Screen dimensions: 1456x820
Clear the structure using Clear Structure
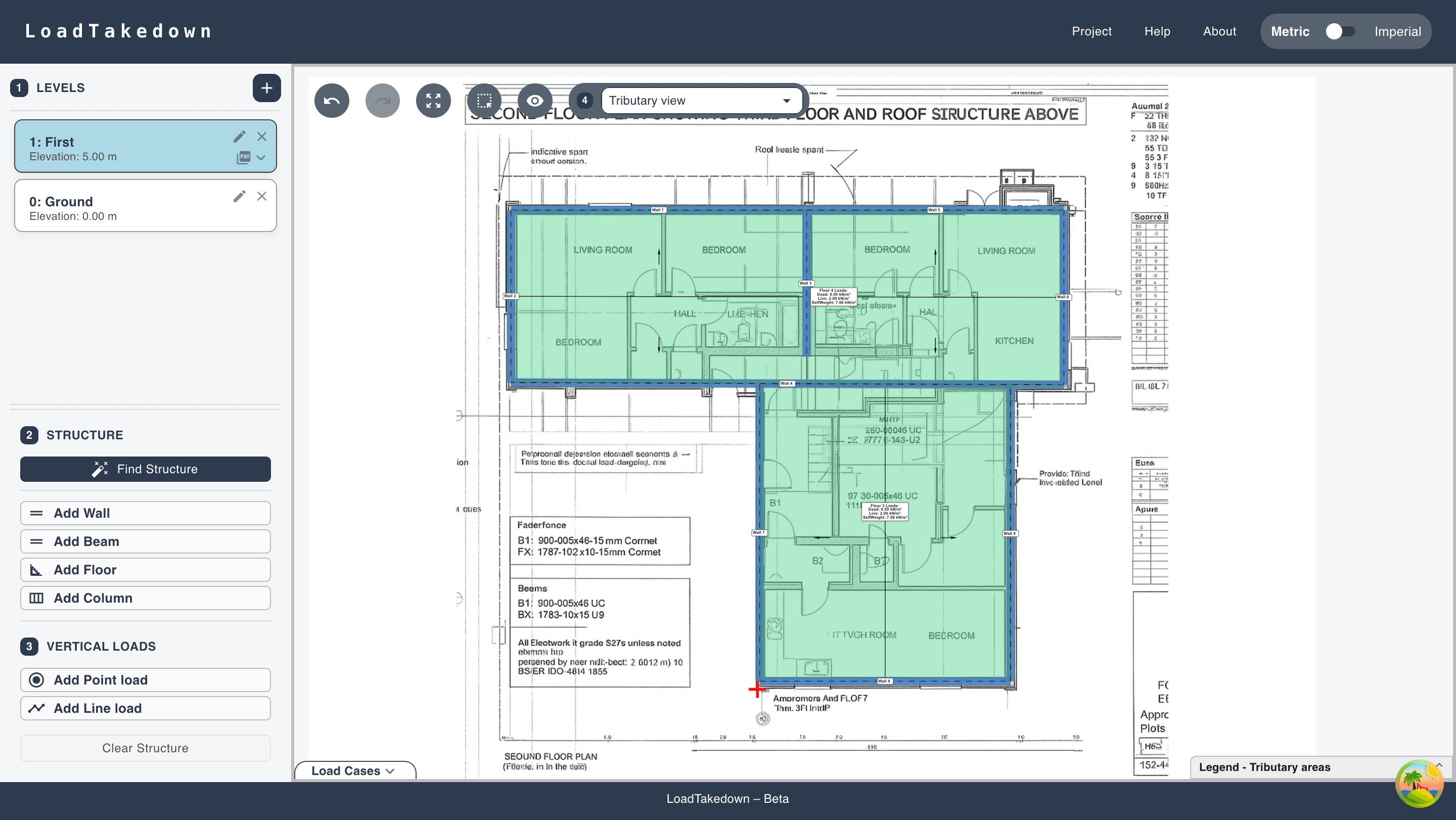145,748
